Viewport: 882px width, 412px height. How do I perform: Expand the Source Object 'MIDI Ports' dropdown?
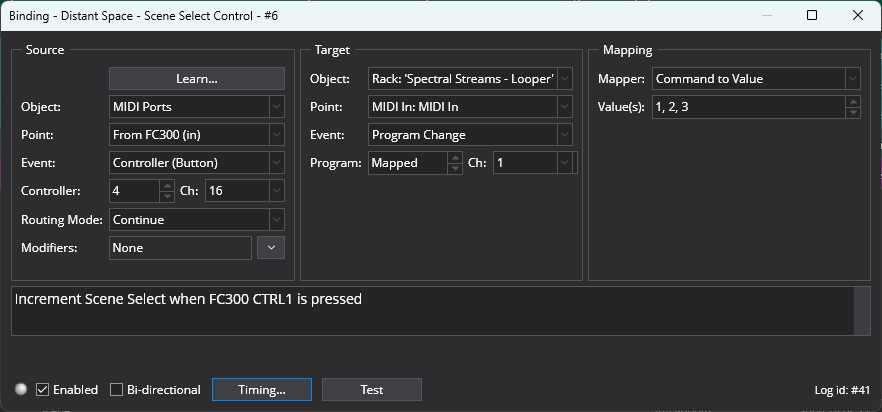(x=197, y=106)
